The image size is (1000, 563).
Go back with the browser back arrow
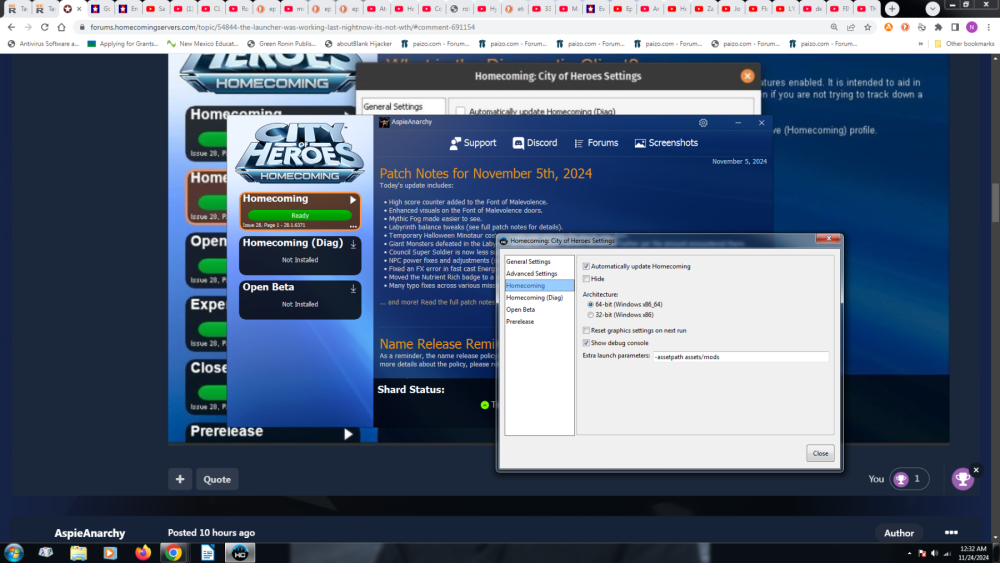click(x=11, y=27)
